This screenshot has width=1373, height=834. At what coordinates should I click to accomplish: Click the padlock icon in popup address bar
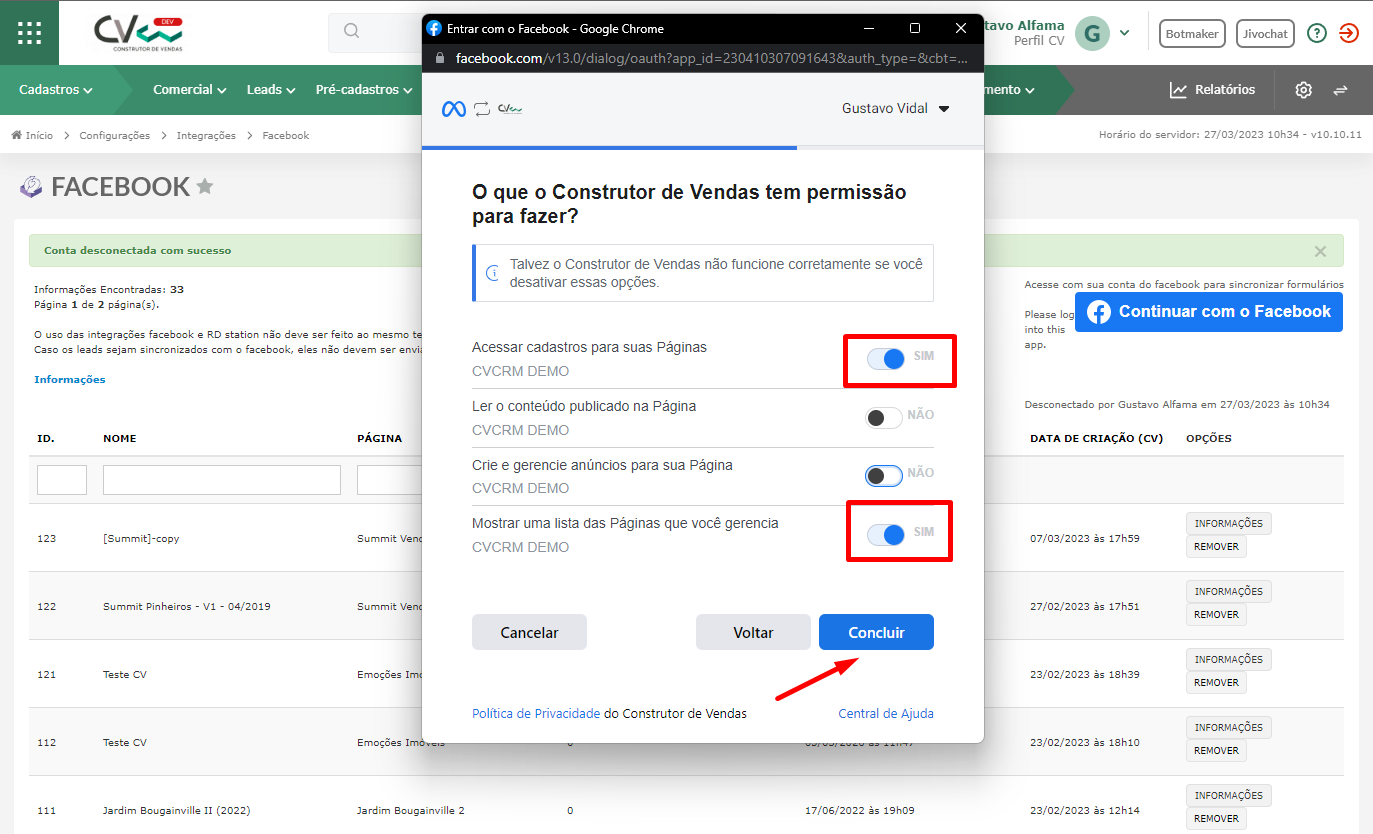pyautogui.click(x=439, y=58)
